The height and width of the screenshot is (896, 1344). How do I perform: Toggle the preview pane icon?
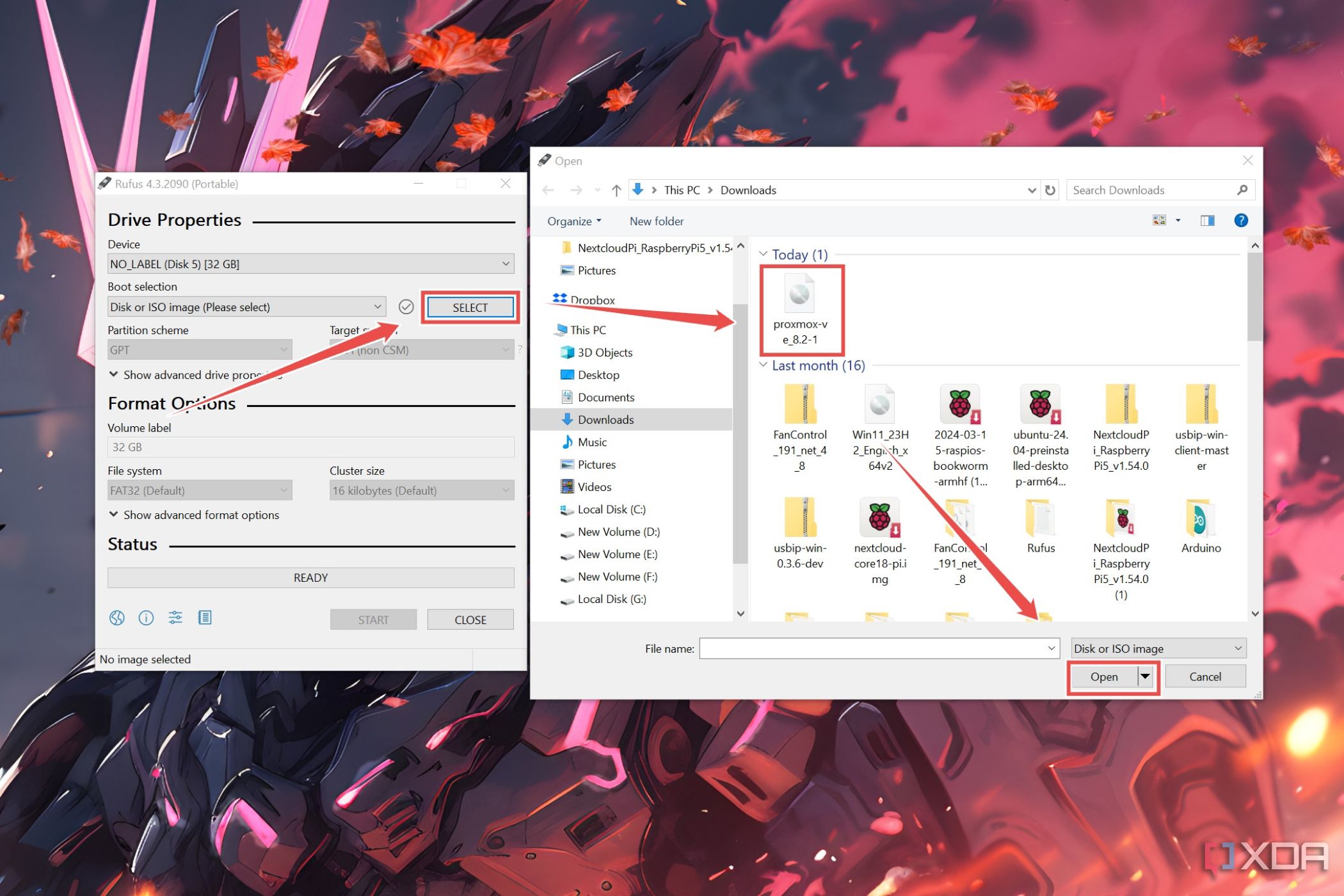click(x=1207, y=220)
